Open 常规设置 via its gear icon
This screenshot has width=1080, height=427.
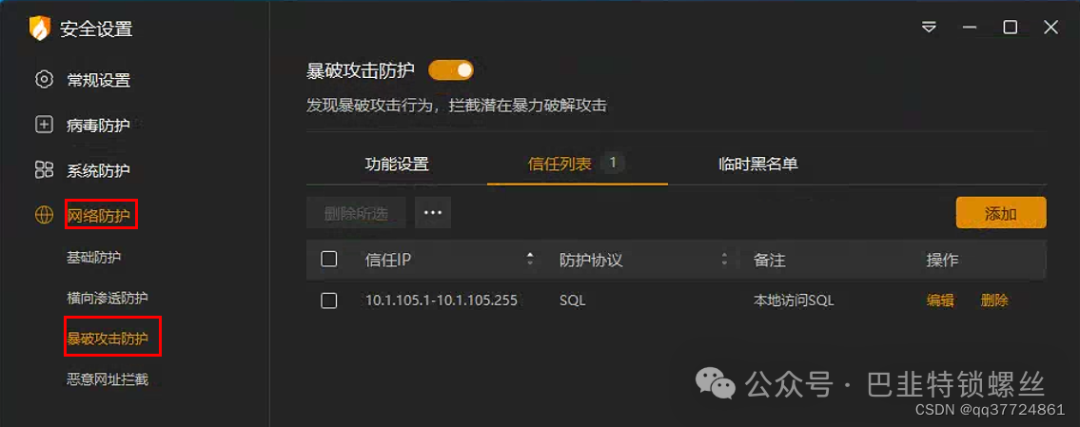tap(44, 79)
